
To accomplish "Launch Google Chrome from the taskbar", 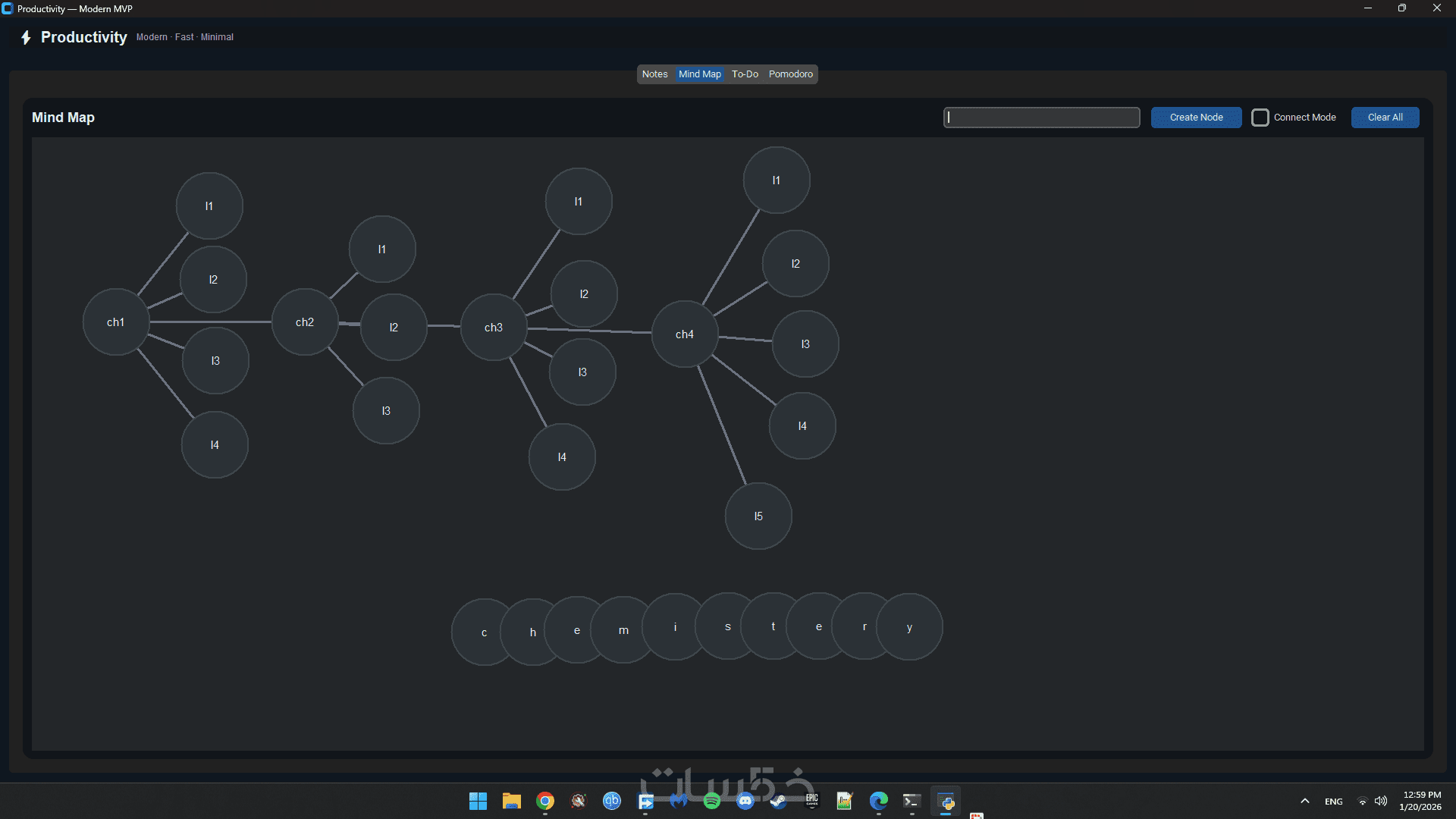I will [x=545, y=801].
